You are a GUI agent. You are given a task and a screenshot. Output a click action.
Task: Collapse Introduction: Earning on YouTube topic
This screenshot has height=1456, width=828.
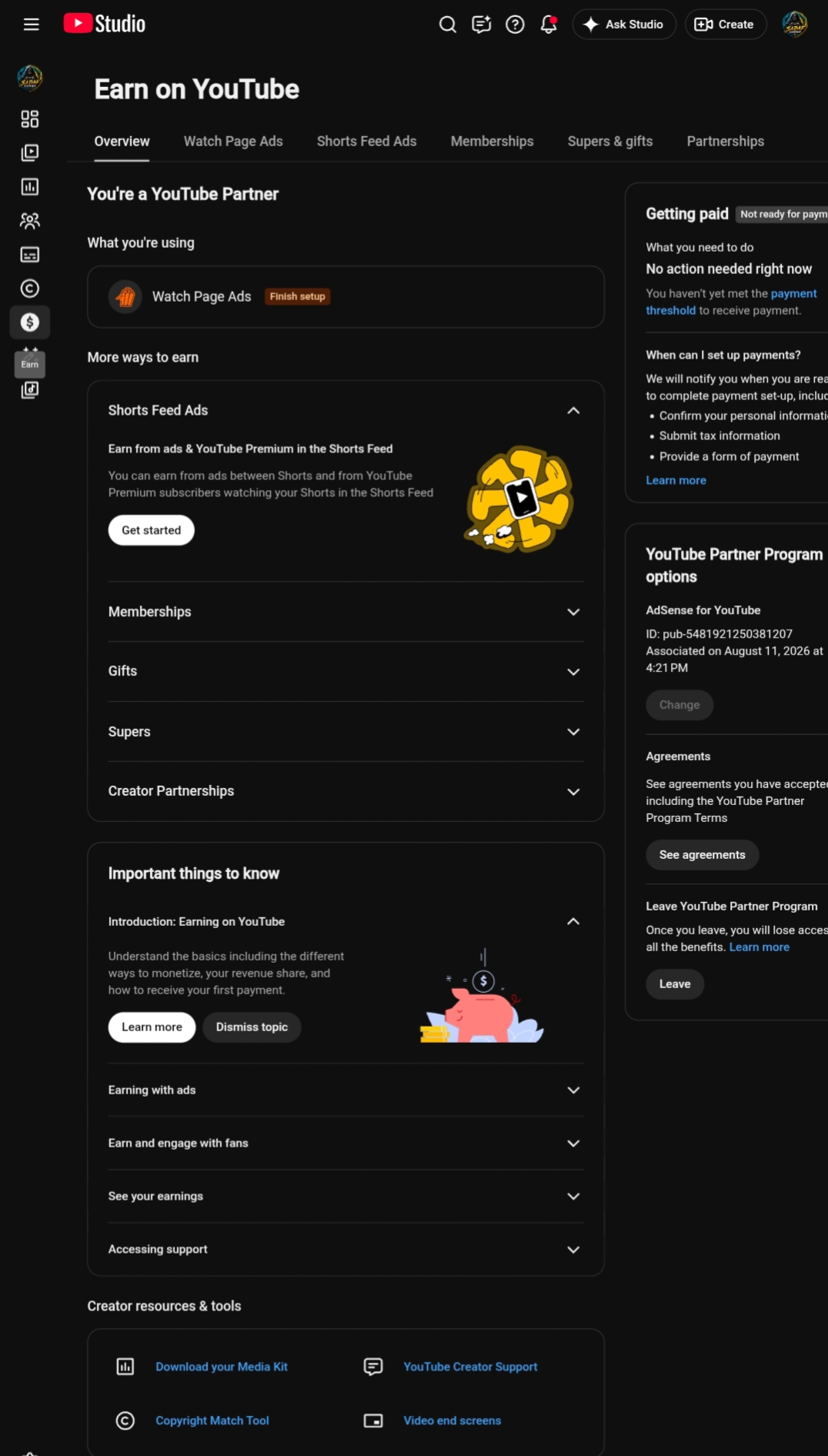(x=573, y=921)
